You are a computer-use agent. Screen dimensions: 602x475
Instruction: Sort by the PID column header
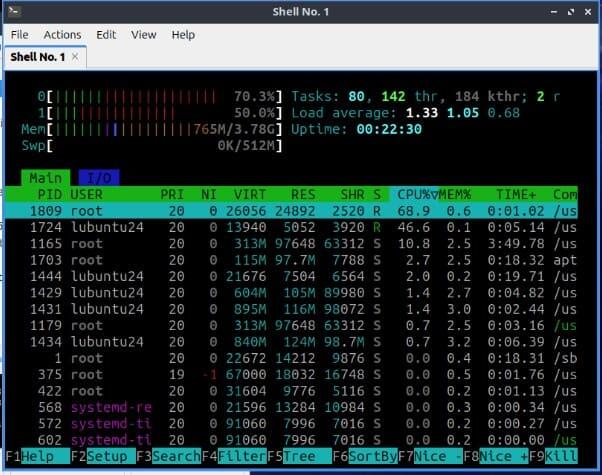click(48, 194)
